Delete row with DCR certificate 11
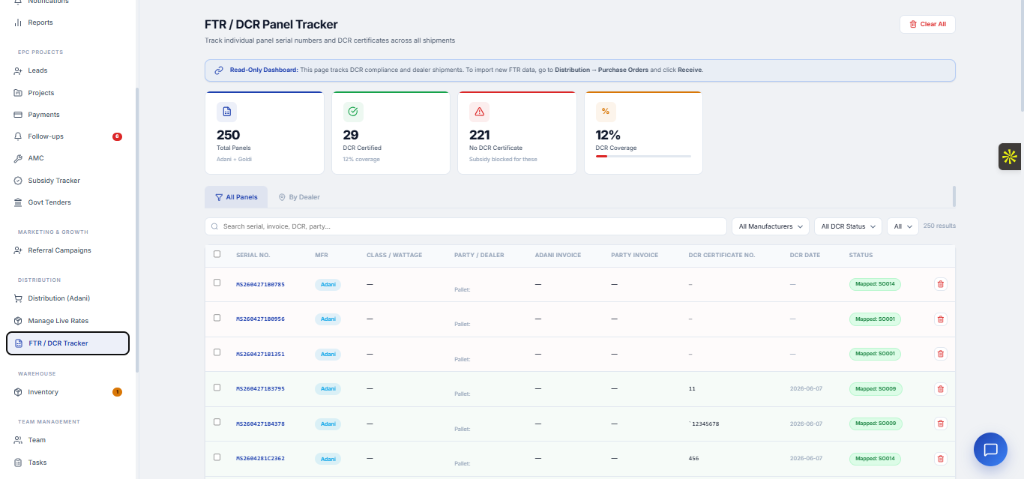The width and height of the screenshot is (1024, 479). [x=940, y=389]
